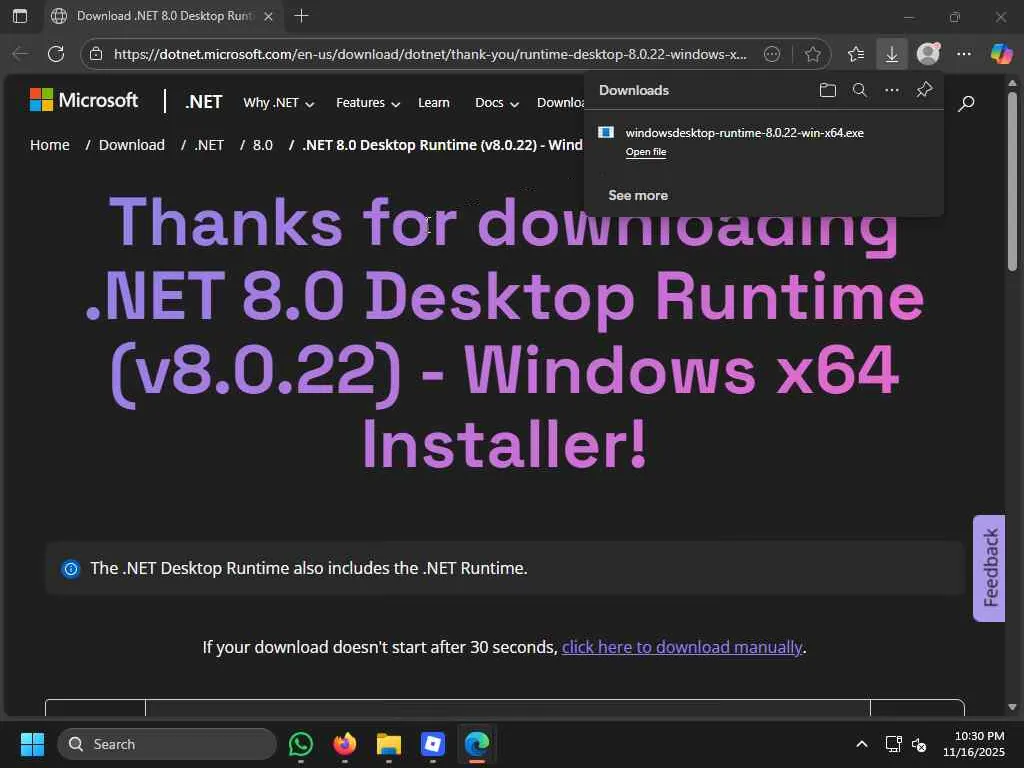1024x768 pixels.
Task: Click the taskbar Search box
Action: click(x=167, y=744)
